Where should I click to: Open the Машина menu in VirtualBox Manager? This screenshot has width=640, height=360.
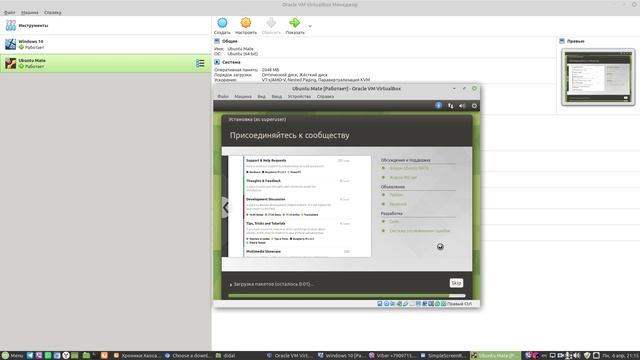[x=29, y=13]
